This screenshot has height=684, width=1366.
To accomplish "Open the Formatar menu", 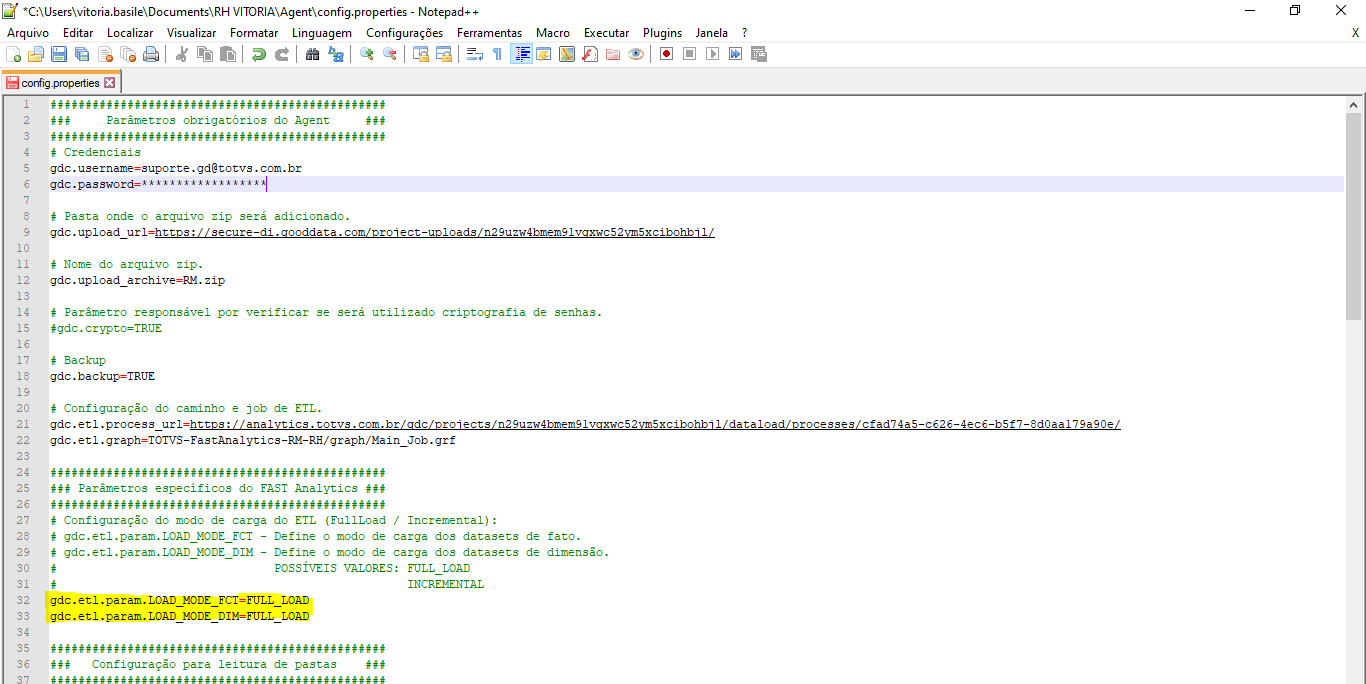I will click(254, 33).
